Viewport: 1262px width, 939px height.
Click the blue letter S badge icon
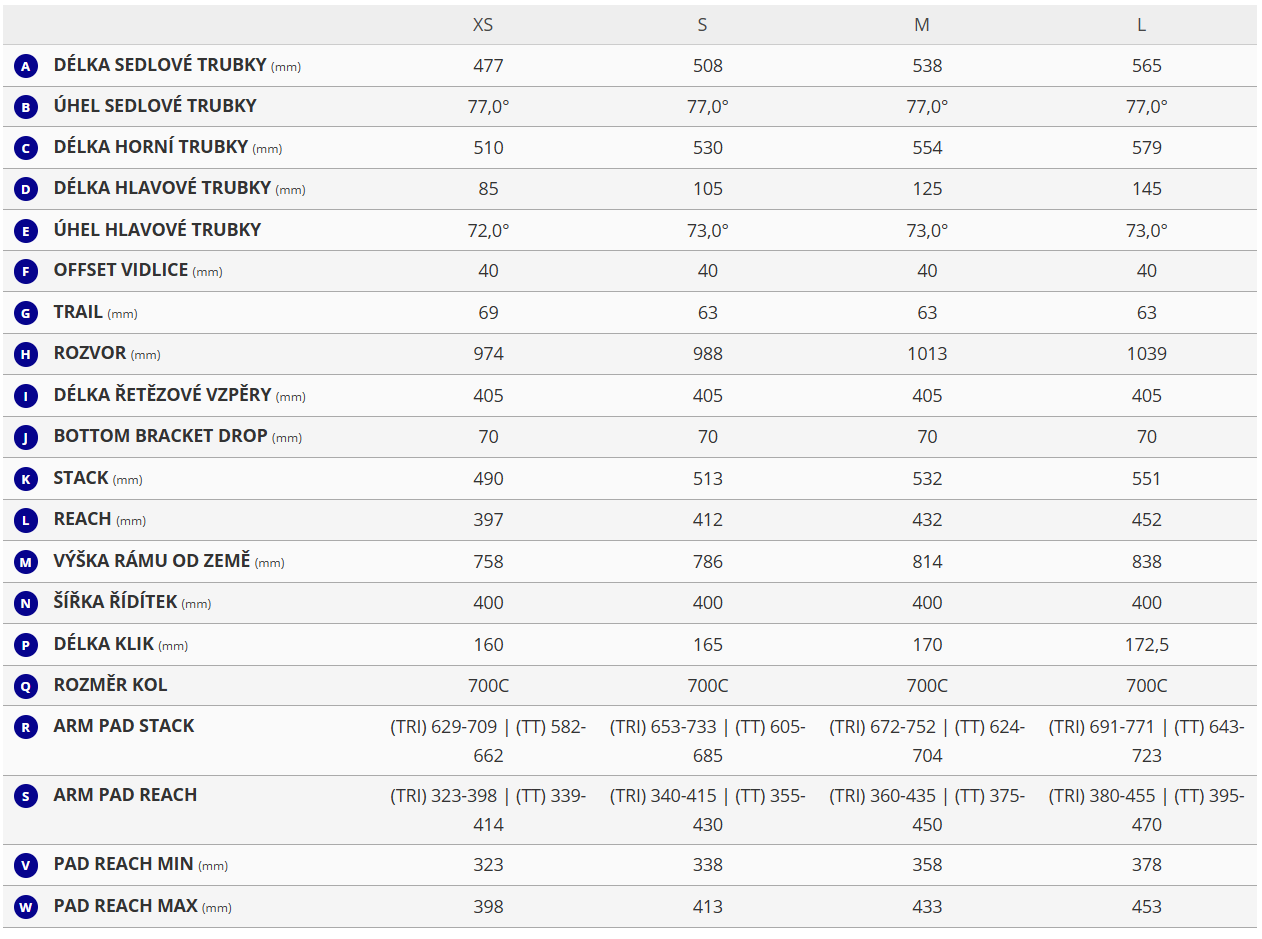click(x=26, y=796)
